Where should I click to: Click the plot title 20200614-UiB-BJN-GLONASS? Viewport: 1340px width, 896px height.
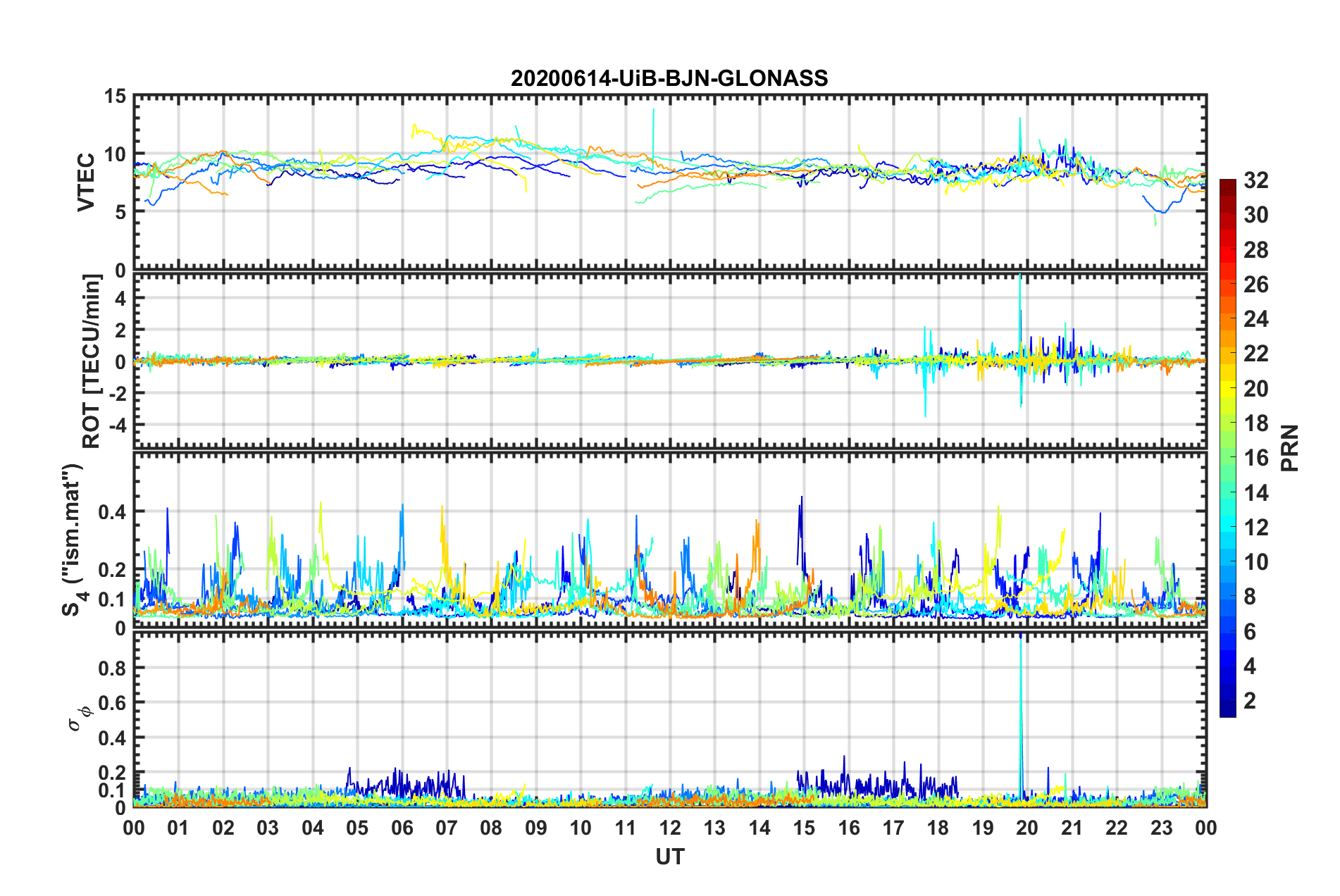tap(669, 78)
